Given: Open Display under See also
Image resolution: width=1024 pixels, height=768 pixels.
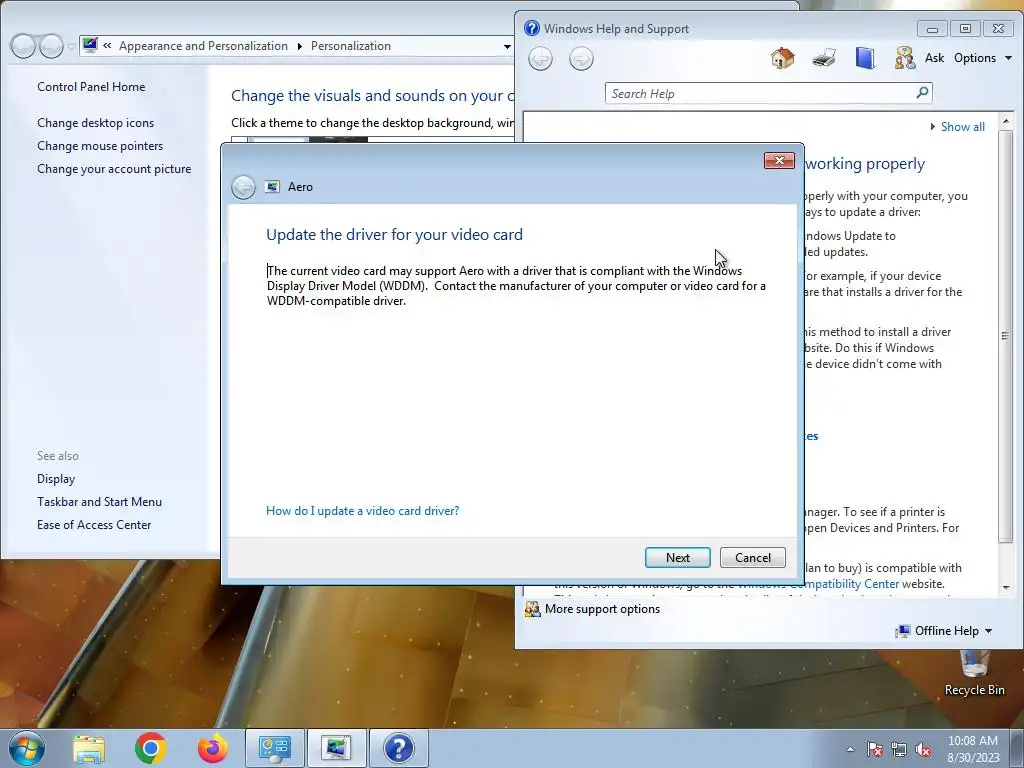Looking at the screenshot, I should [x=56, y=479].
